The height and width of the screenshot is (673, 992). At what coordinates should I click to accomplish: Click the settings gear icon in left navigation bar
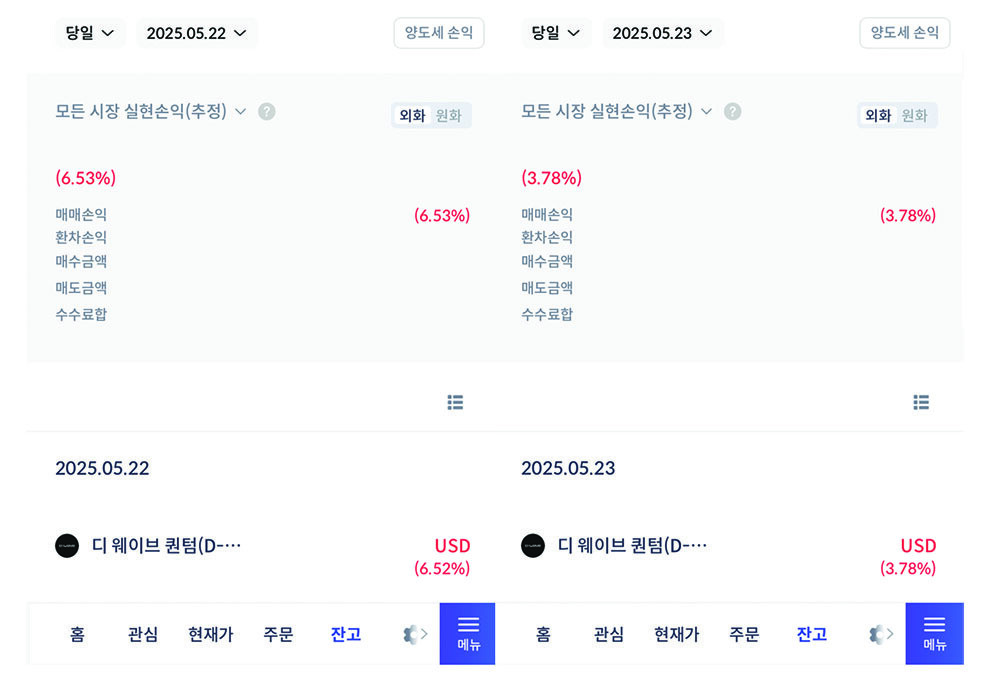411,634
